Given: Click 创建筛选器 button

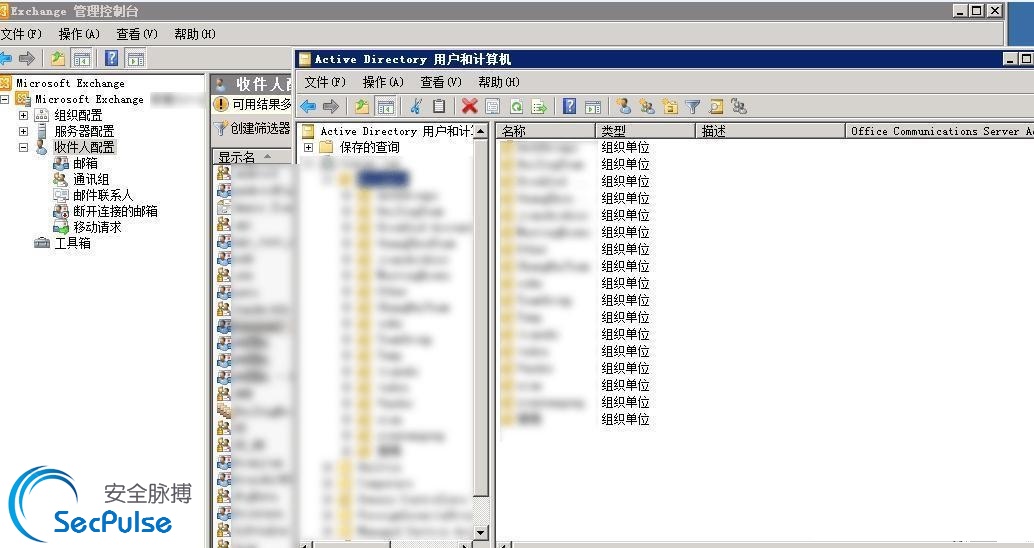Looking at the screenshot, I should [253, 128].
